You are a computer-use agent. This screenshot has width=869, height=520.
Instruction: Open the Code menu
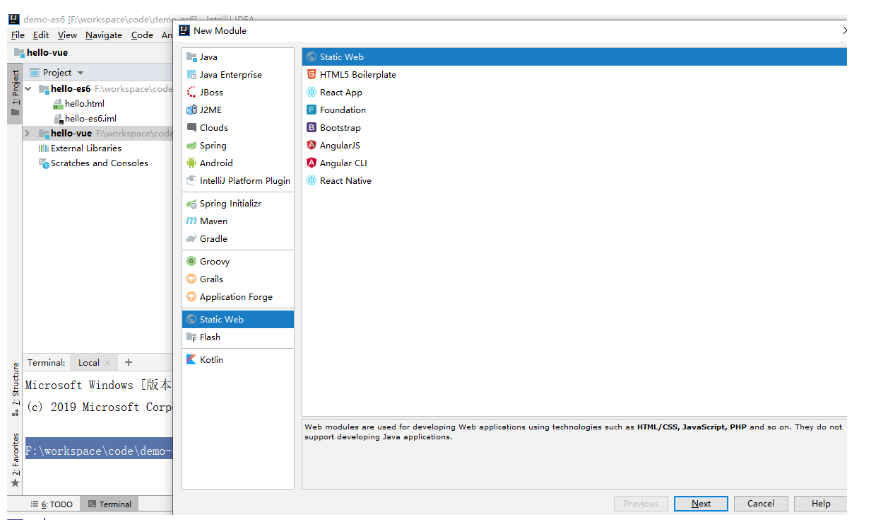(x=142, y=35)
